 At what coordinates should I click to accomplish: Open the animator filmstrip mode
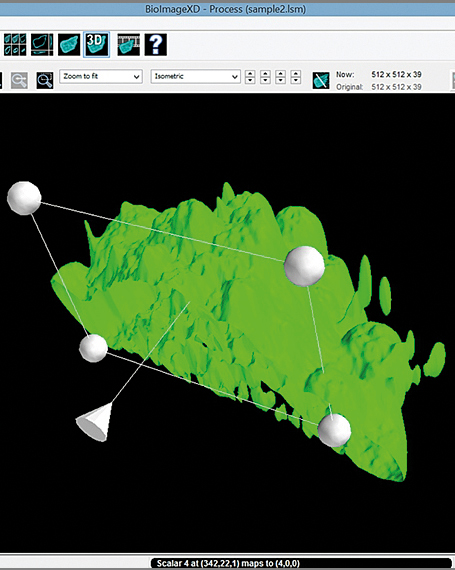coord(128,44)
